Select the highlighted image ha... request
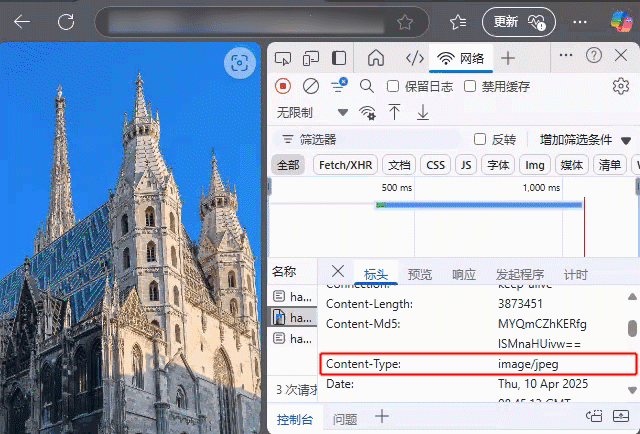 292,317
